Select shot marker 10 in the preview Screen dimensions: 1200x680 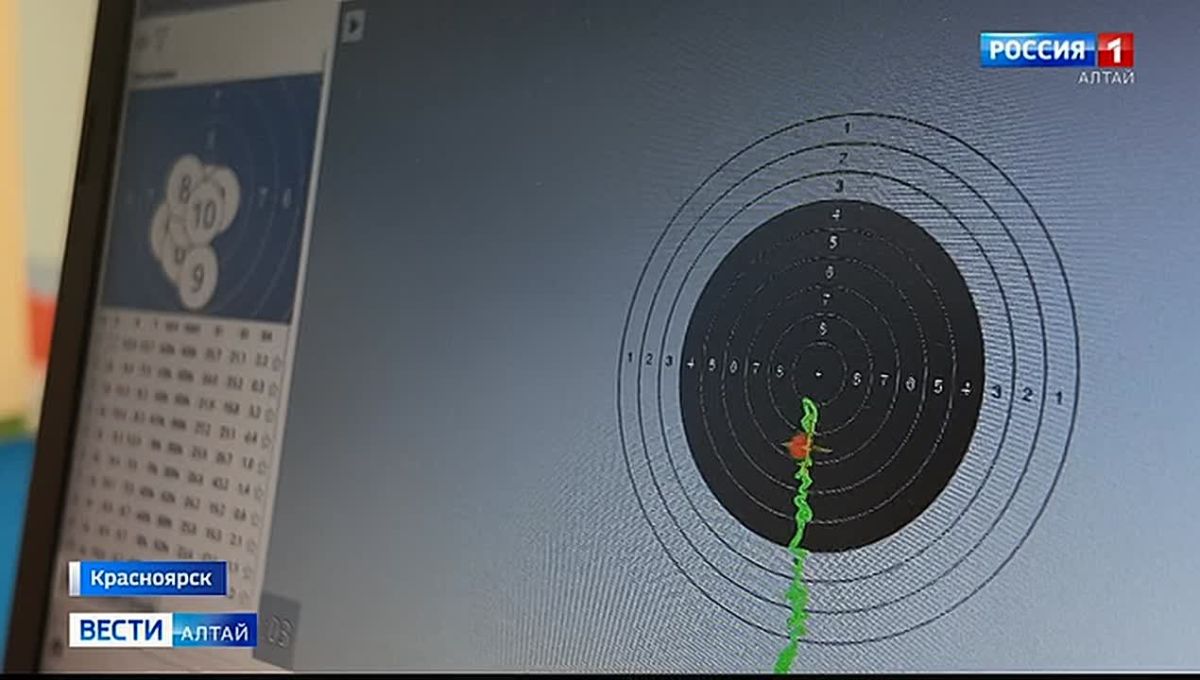click(x=204, y=213)
